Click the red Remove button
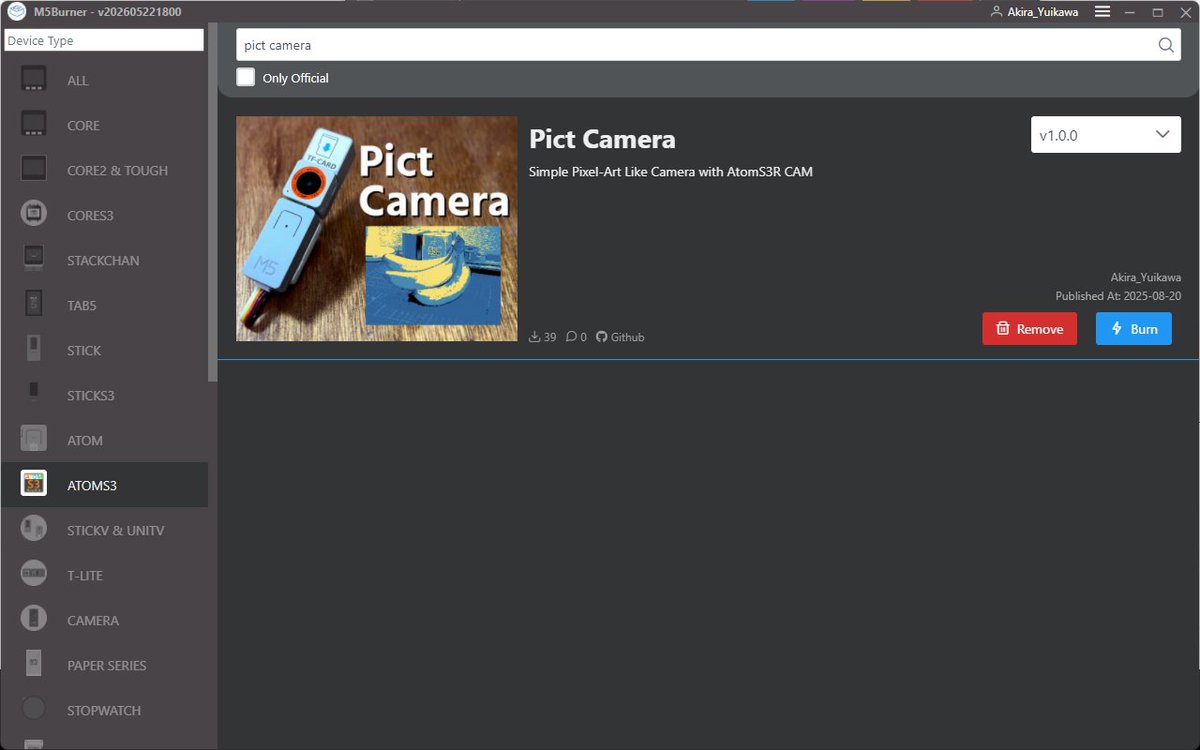The image size is (1200, 750). [x=1030, y=328]
